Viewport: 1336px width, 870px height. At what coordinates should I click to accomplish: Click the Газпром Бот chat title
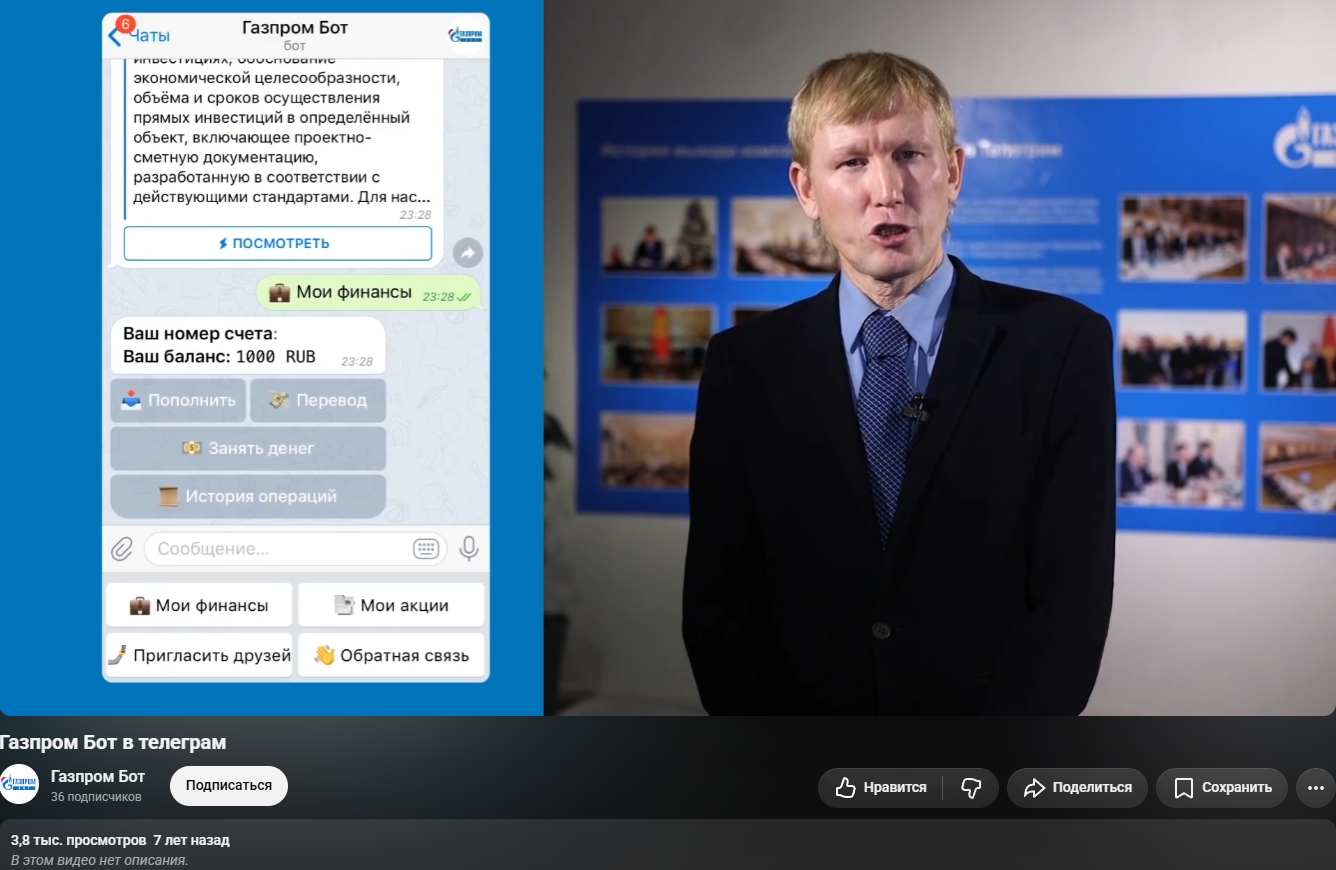click(295, 28)
